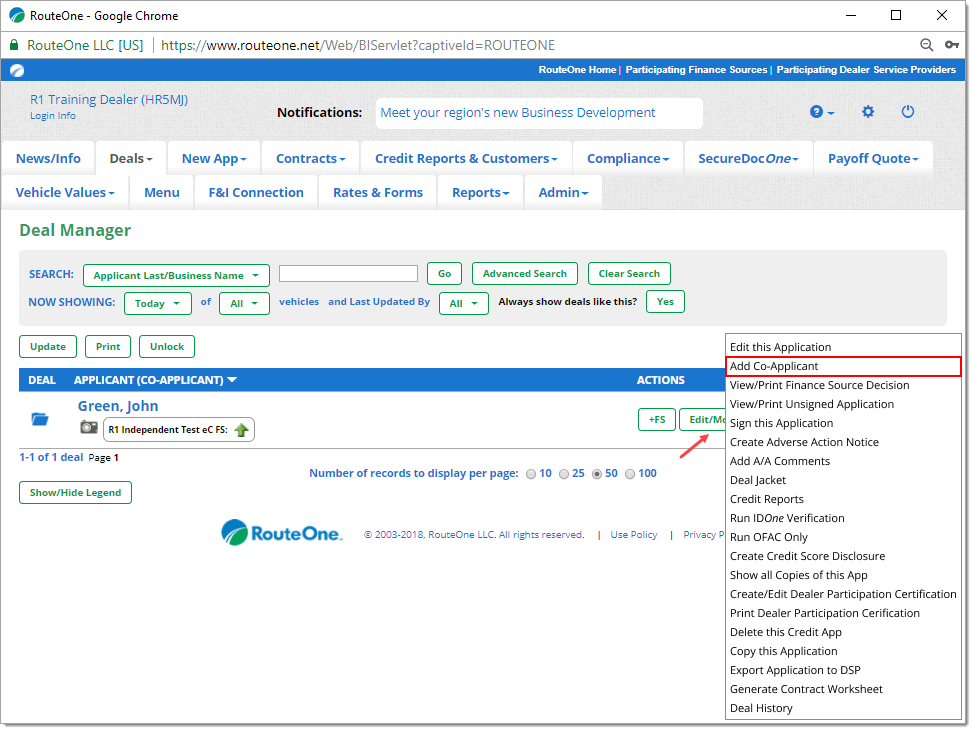Open the Rates & Forms tab
Image resolution: width=973 pixels, height=731 pixels.
pos(377,192)
